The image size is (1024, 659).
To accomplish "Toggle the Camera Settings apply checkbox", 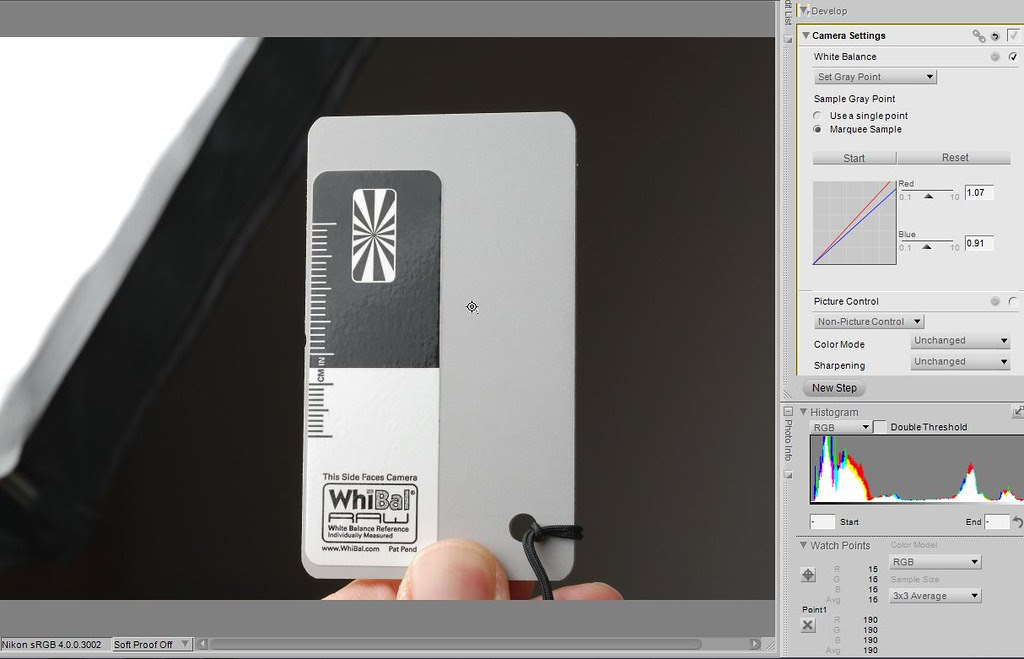I will (x=1013, y=35).
